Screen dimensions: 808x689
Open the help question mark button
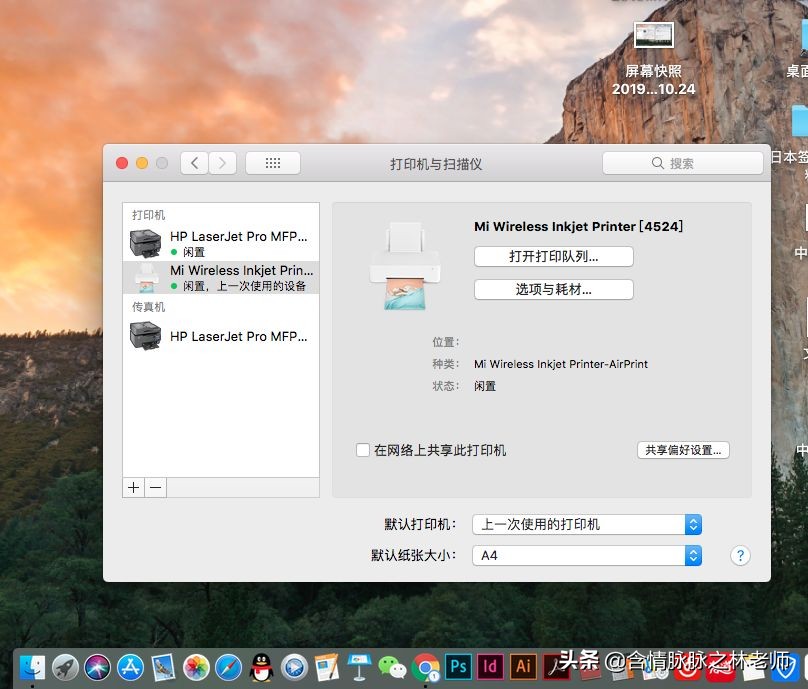[740, 556]
